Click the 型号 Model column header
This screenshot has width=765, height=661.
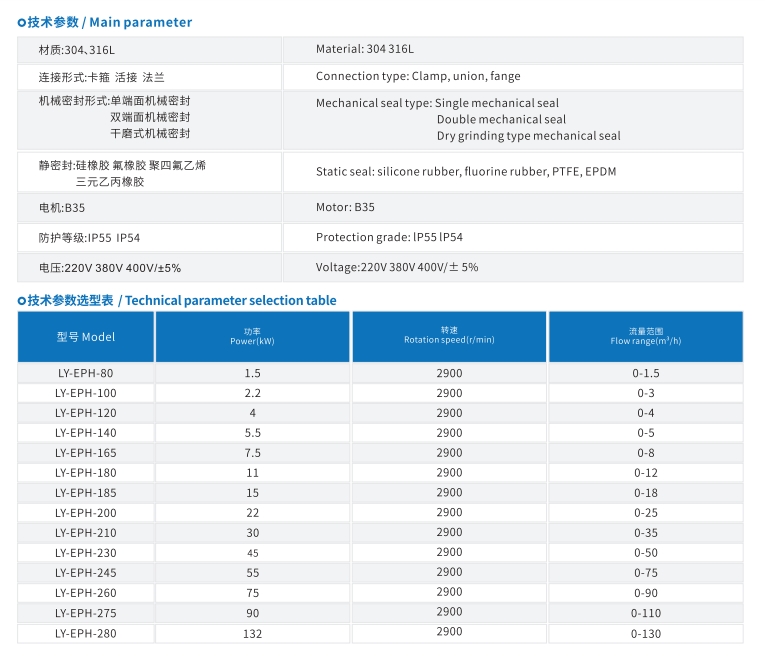point(86,337)
